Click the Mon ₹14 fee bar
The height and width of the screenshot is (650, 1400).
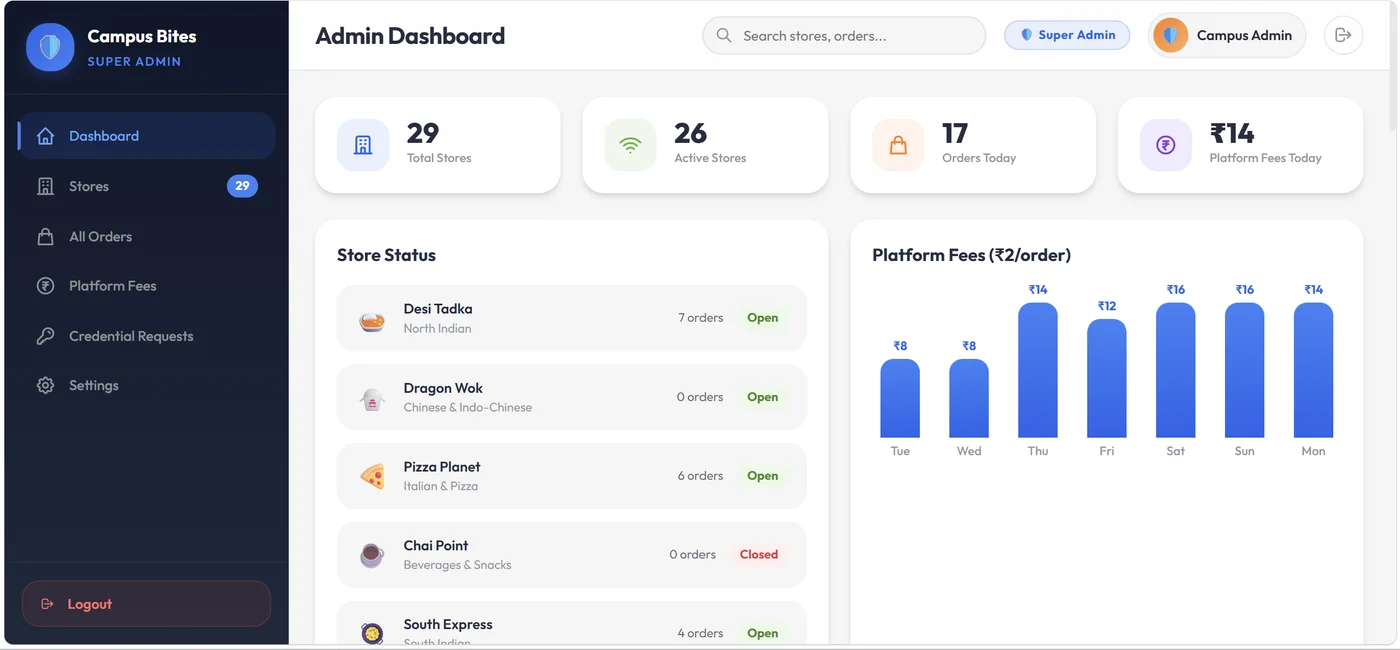pos(1314,370)
